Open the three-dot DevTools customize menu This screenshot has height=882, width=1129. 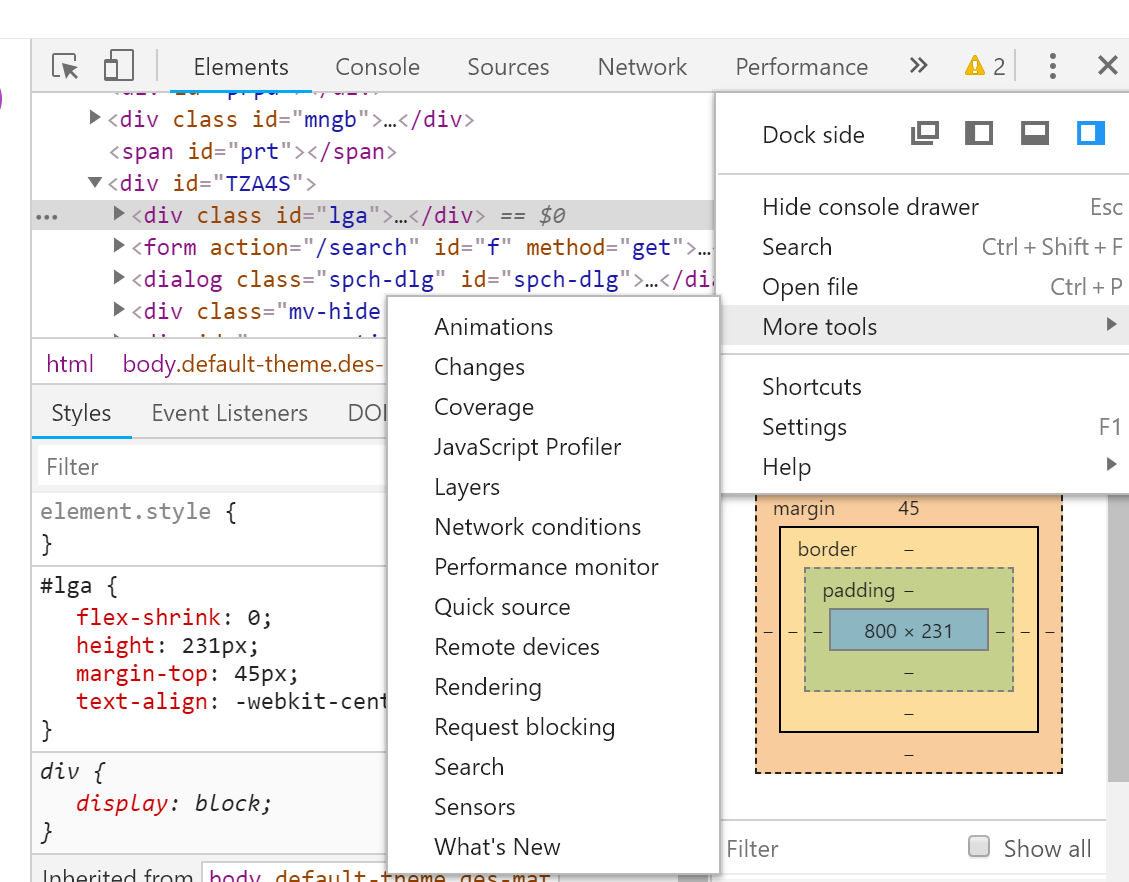[x=1052, y=67]
